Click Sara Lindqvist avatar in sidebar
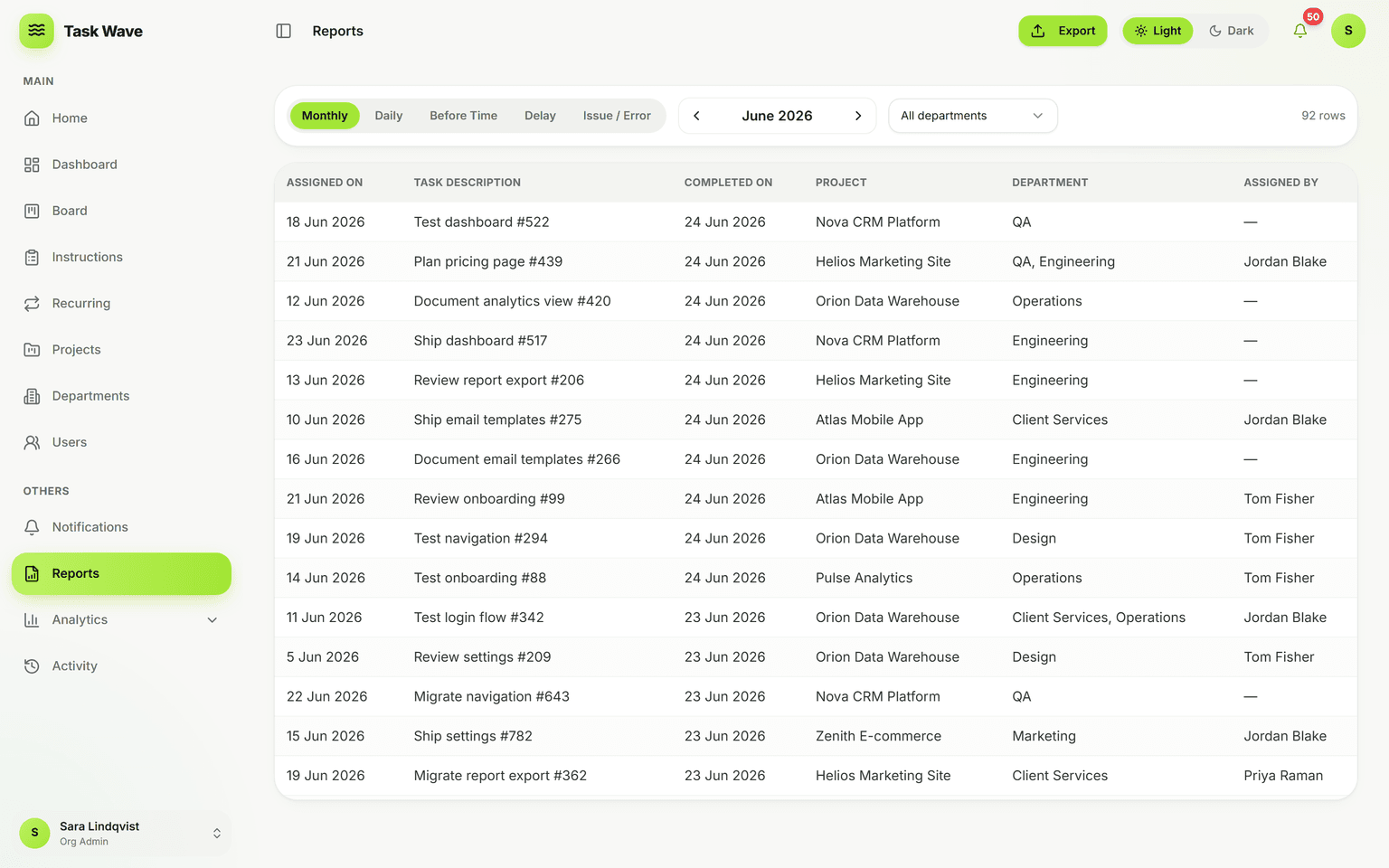The height and width of the screenshot is (868, 1389). point(34,833)
